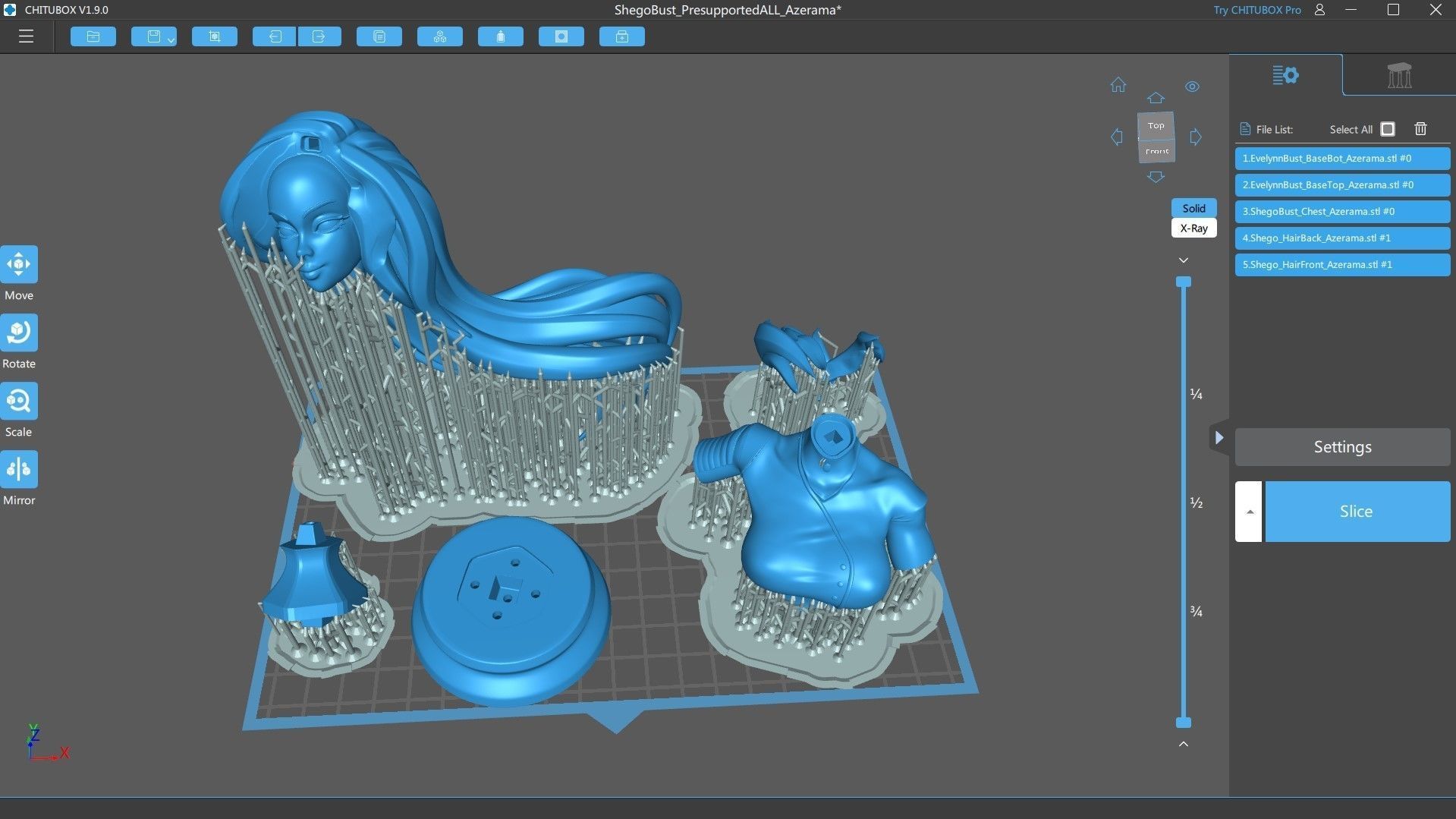This screenshot has height=819, width=1456.
Task: Click the top handle of layer slider
Action: pos(1184,282)
